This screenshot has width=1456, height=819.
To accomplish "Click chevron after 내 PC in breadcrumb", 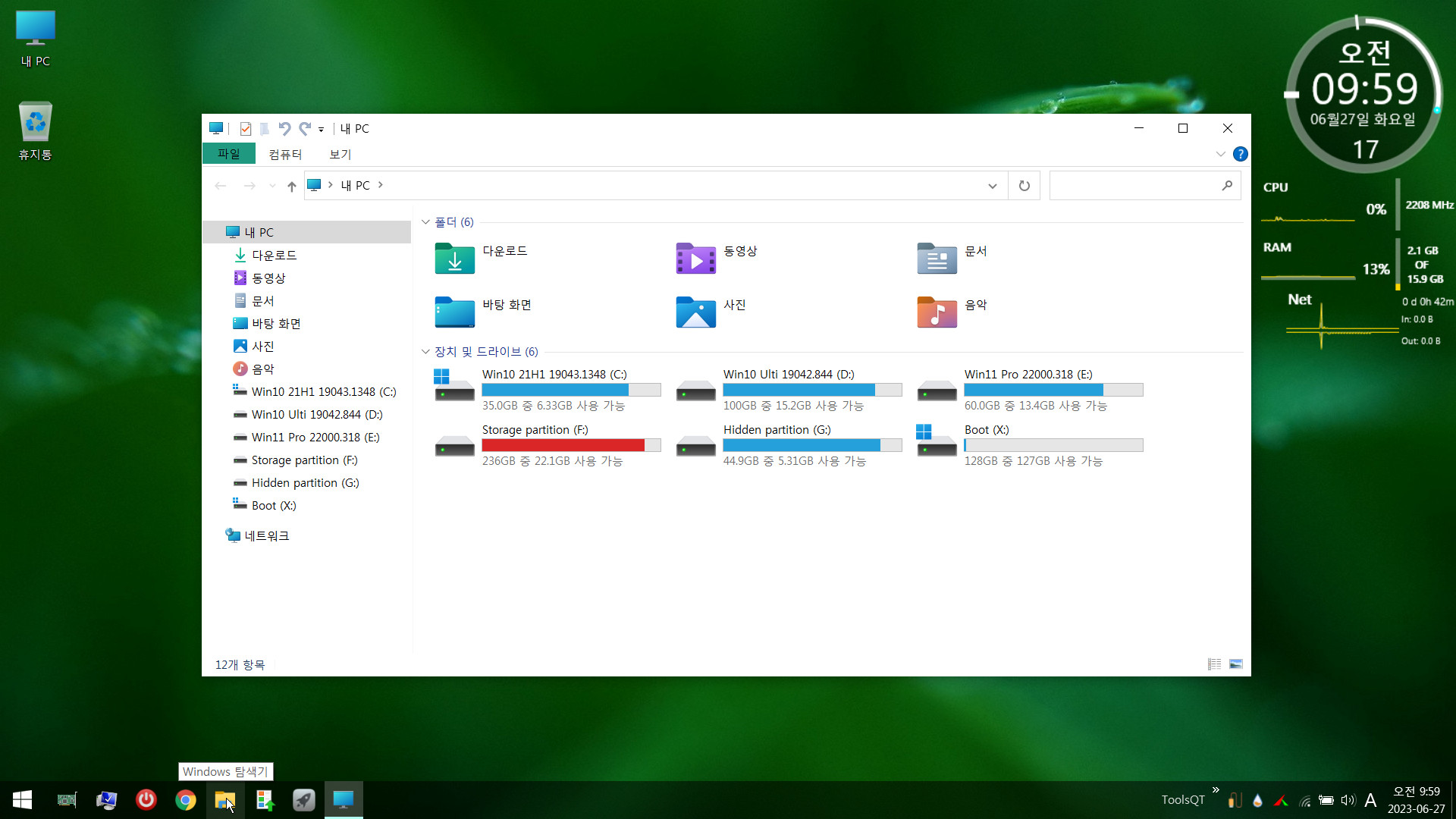I will (381, 185).
